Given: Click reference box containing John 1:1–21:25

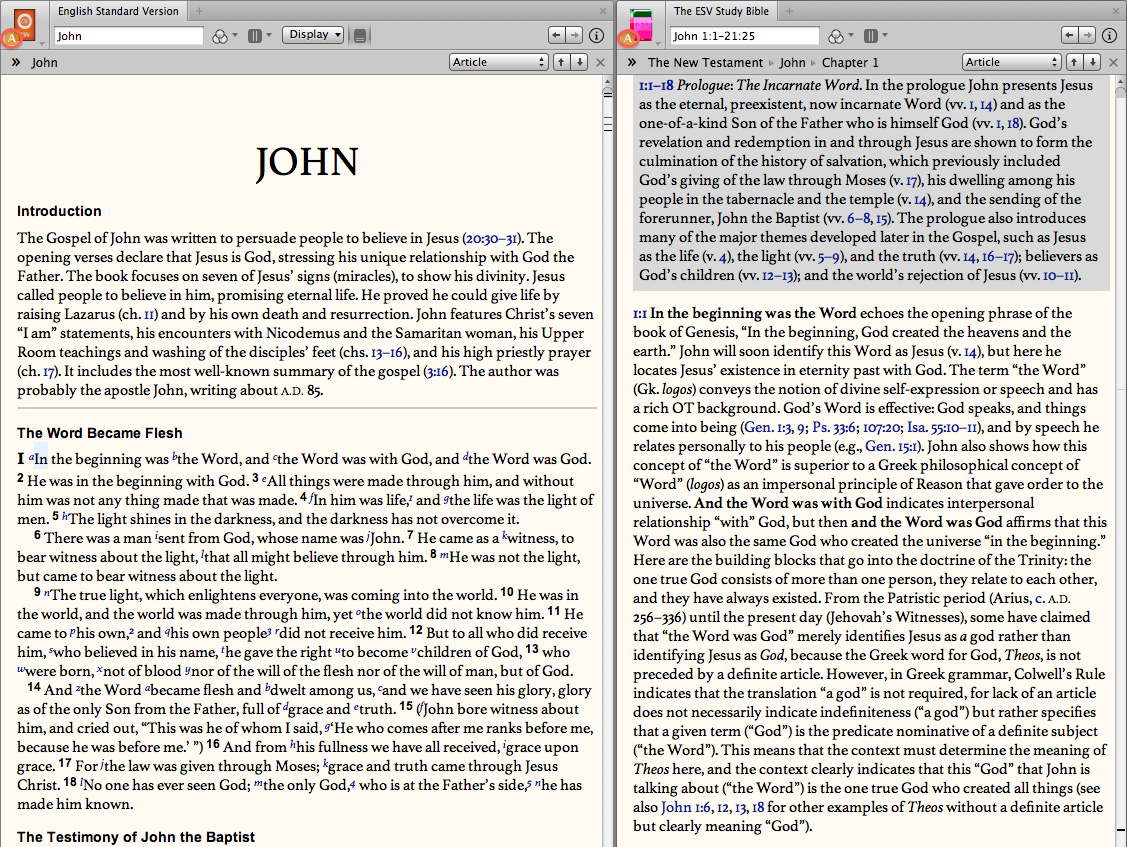Looking at the screenshot, I should pyautogui.click(x=745, y=36).
